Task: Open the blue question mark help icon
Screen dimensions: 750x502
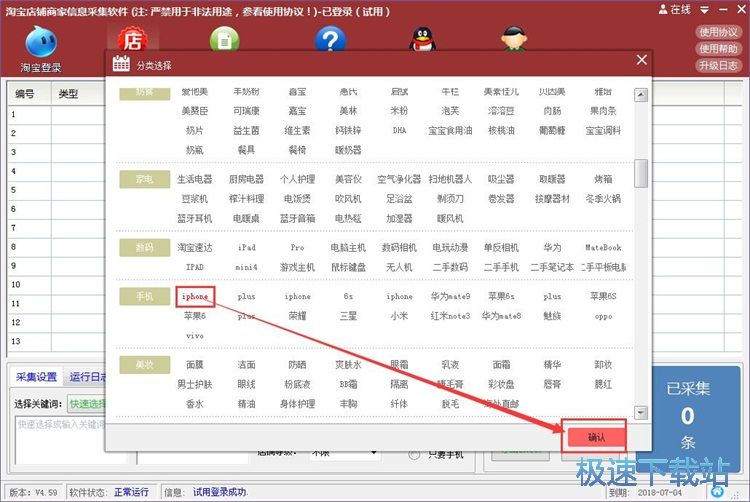Action: point(330,39)
